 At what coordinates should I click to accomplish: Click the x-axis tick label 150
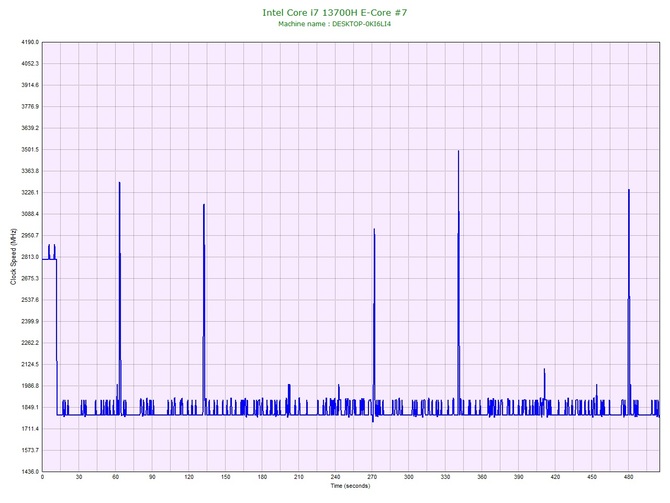click(226, 477)
